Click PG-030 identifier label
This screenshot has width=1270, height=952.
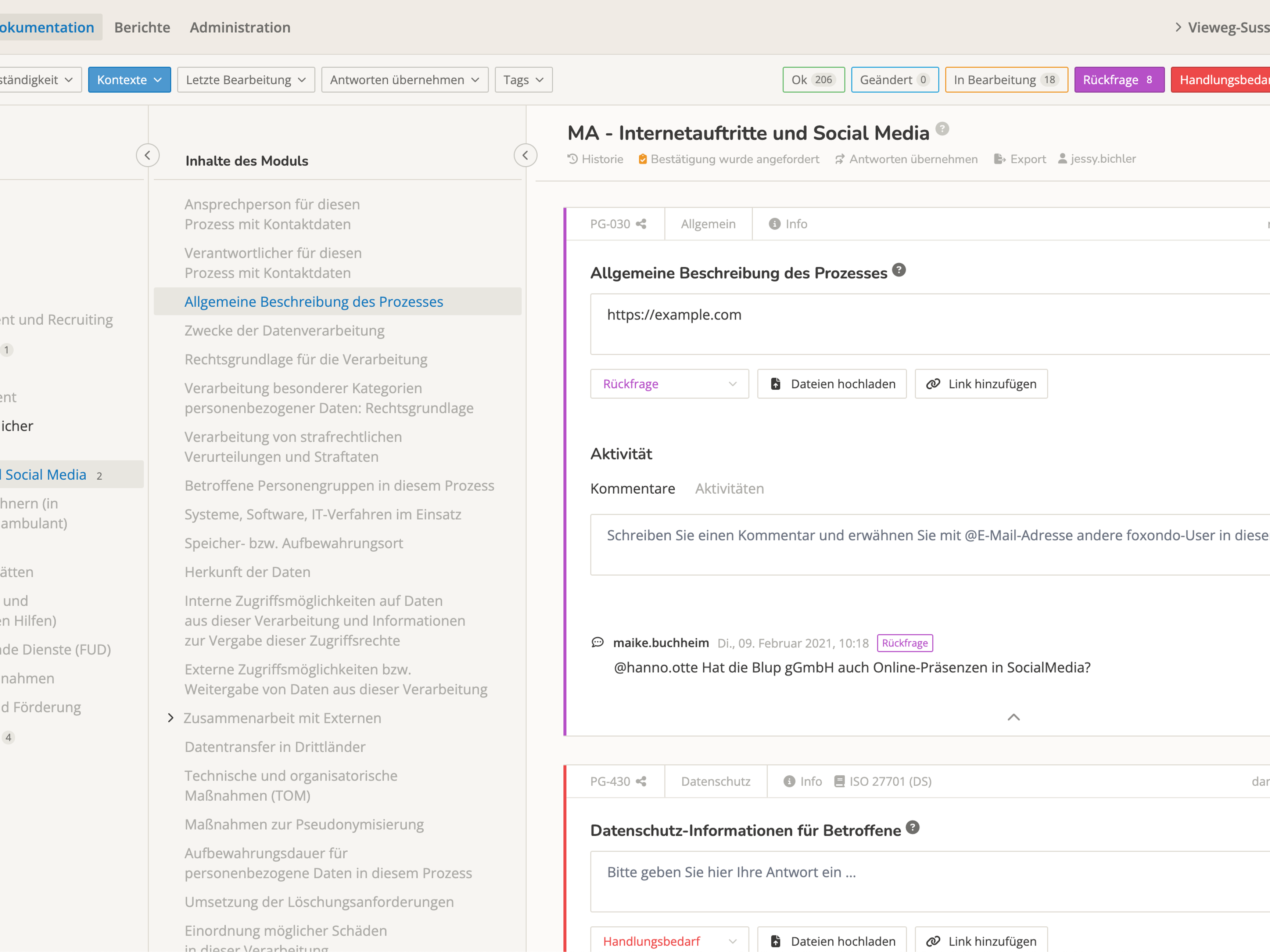tap(610, 224)
